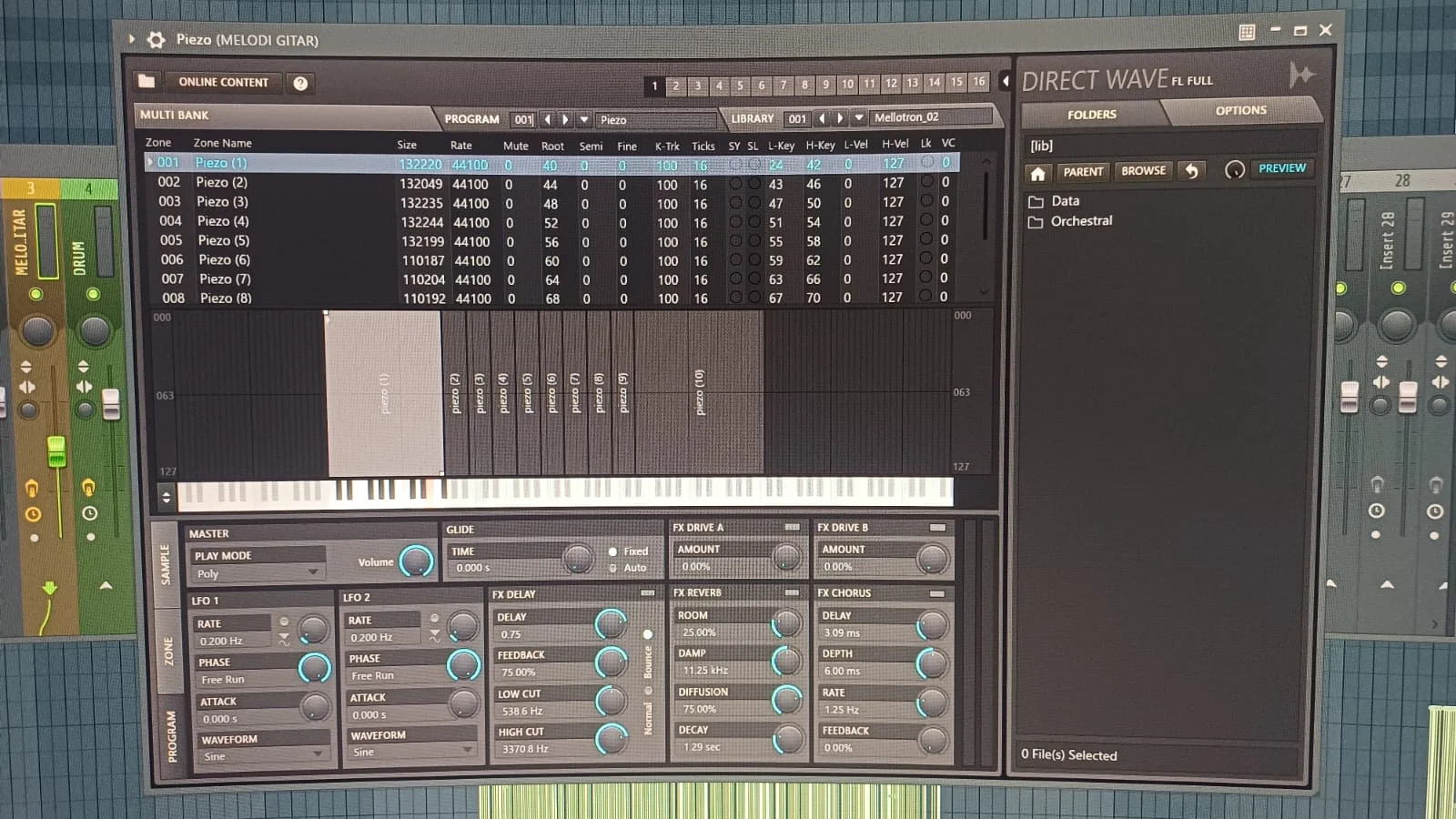Click the plugin menu arrow in title bar

click(132, 39)
